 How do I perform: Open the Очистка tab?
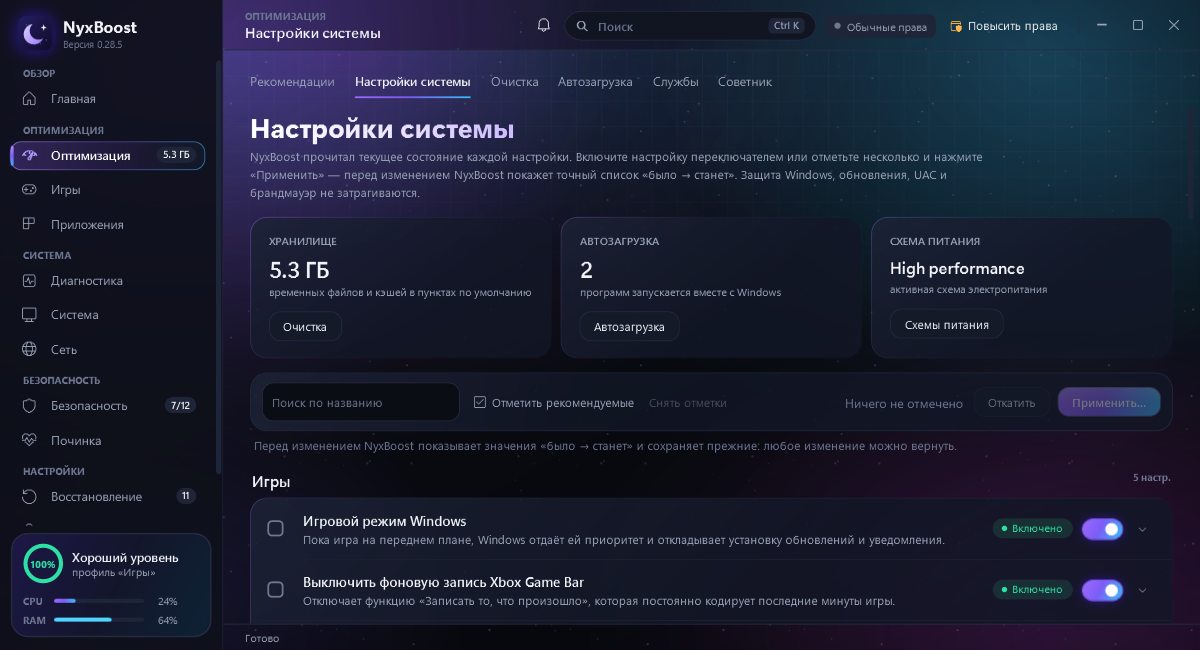pos(515,82)
